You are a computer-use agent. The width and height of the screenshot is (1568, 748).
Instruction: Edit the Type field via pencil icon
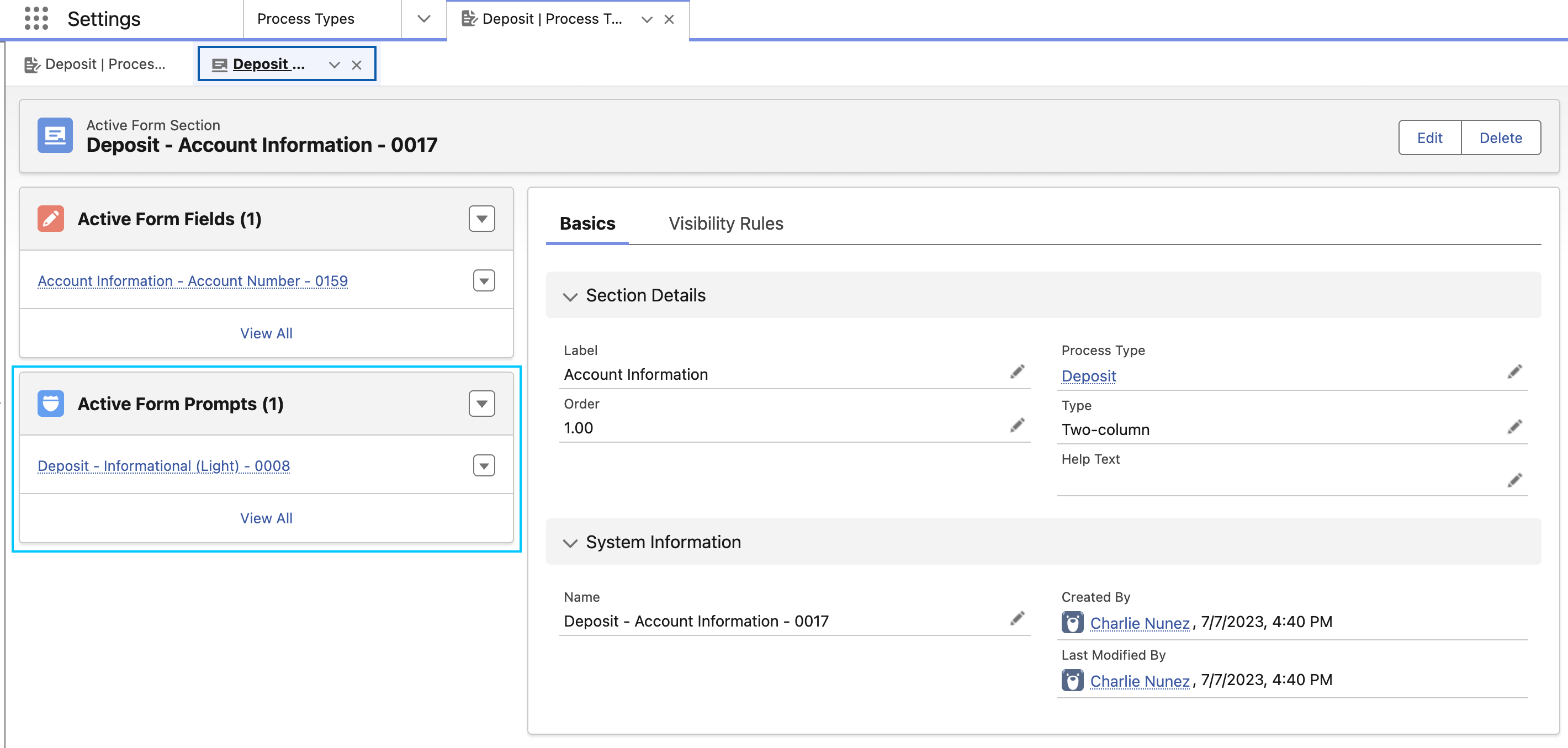click(x=1514, y=427)
